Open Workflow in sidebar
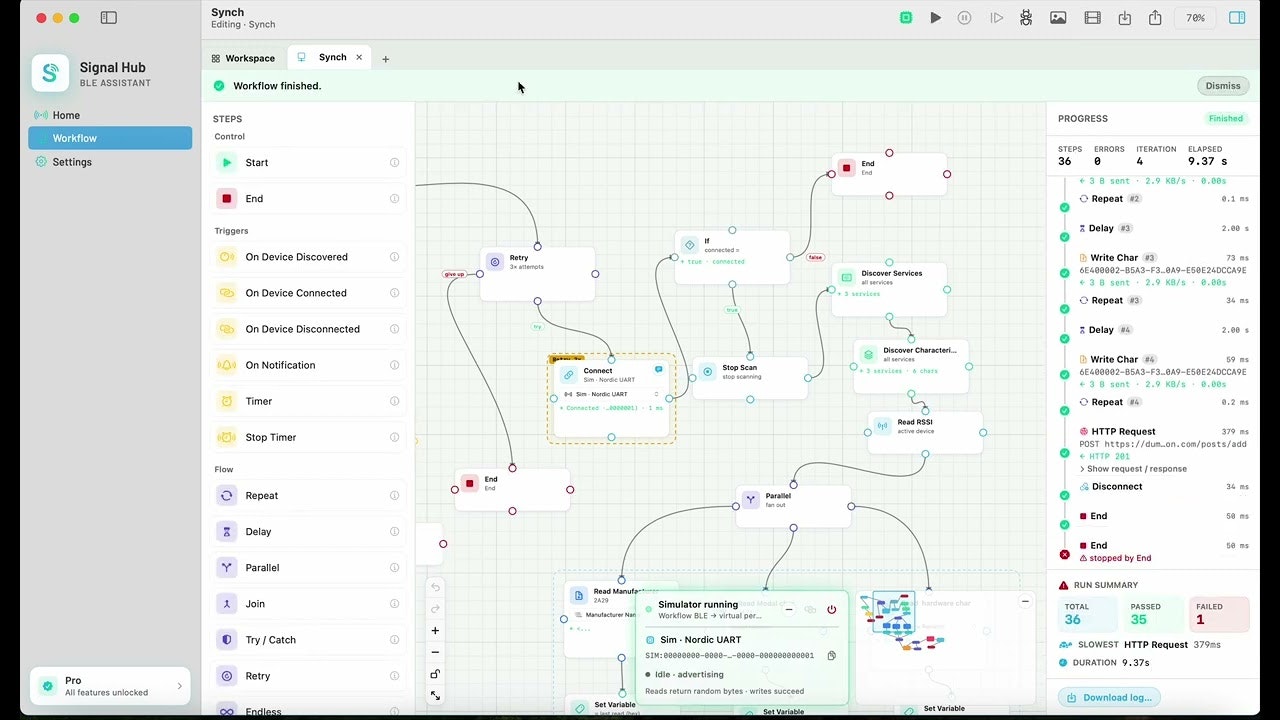This screenshot has height=720, width=1280. click(110, 138)
